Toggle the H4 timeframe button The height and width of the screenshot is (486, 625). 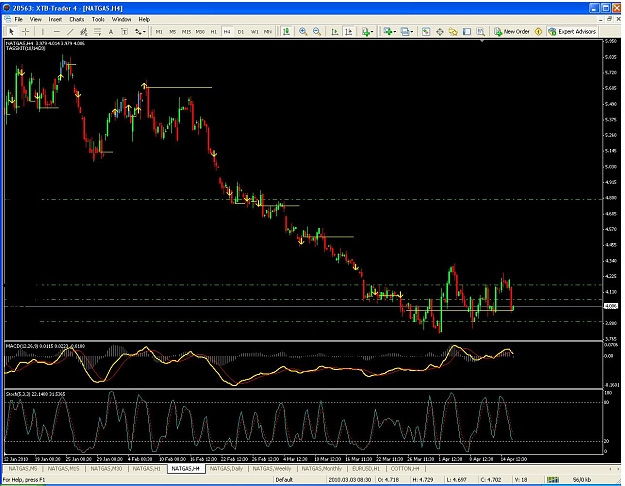point(227,31)
